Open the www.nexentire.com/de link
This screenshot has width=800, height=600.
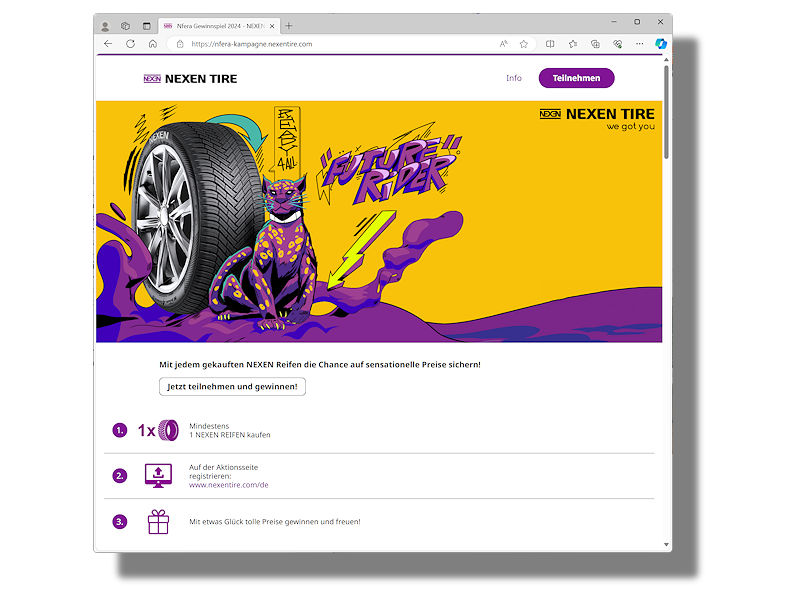tap(229, 485)
